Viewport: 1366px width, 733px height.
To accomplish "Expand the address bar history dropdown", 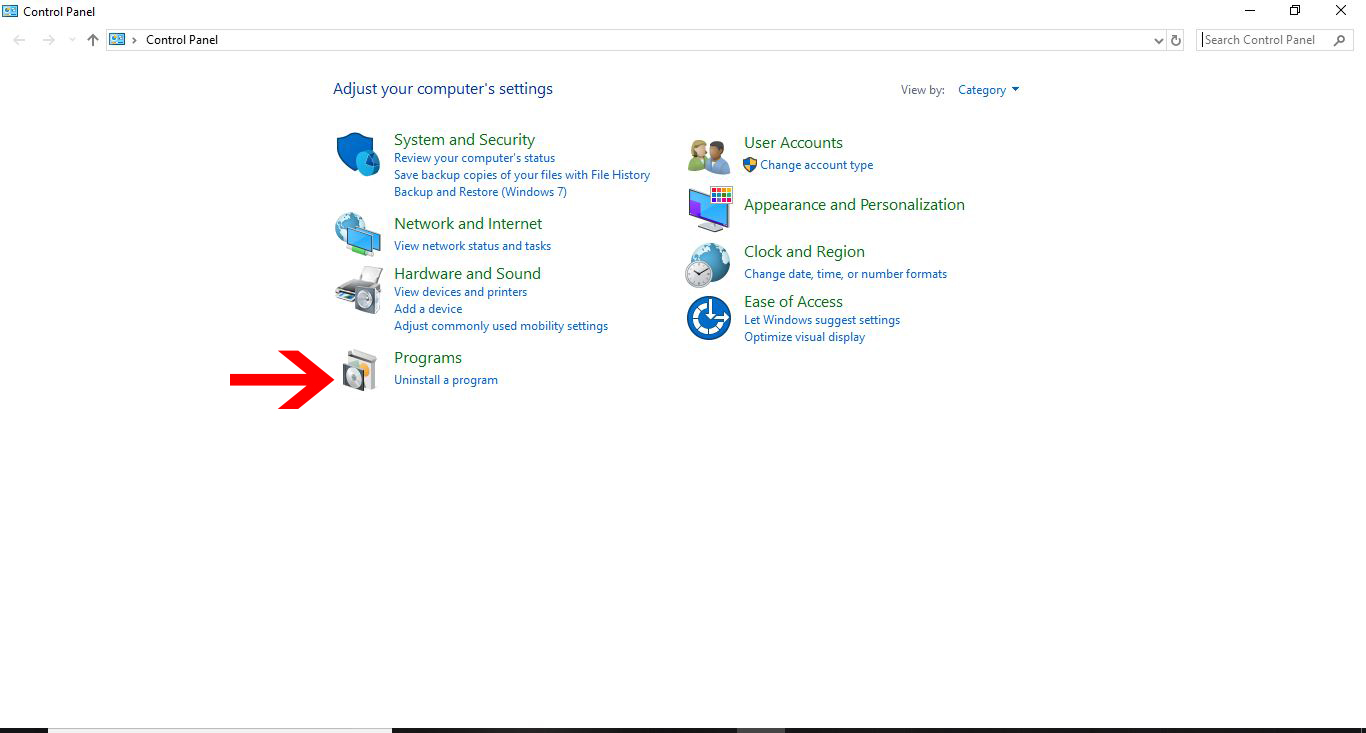I will pyautogui.click(x=1158, y=40).
